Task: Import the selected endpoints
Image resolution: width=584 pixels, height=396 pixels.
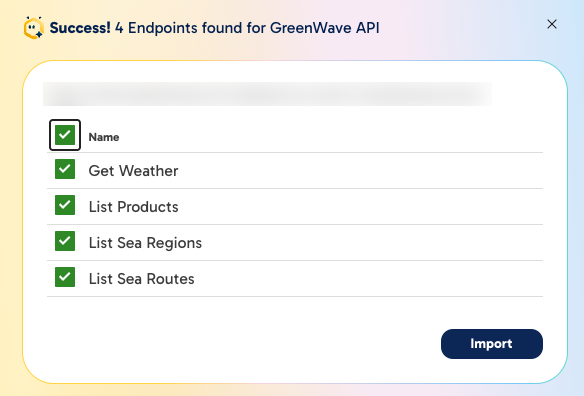Action: 492,344
